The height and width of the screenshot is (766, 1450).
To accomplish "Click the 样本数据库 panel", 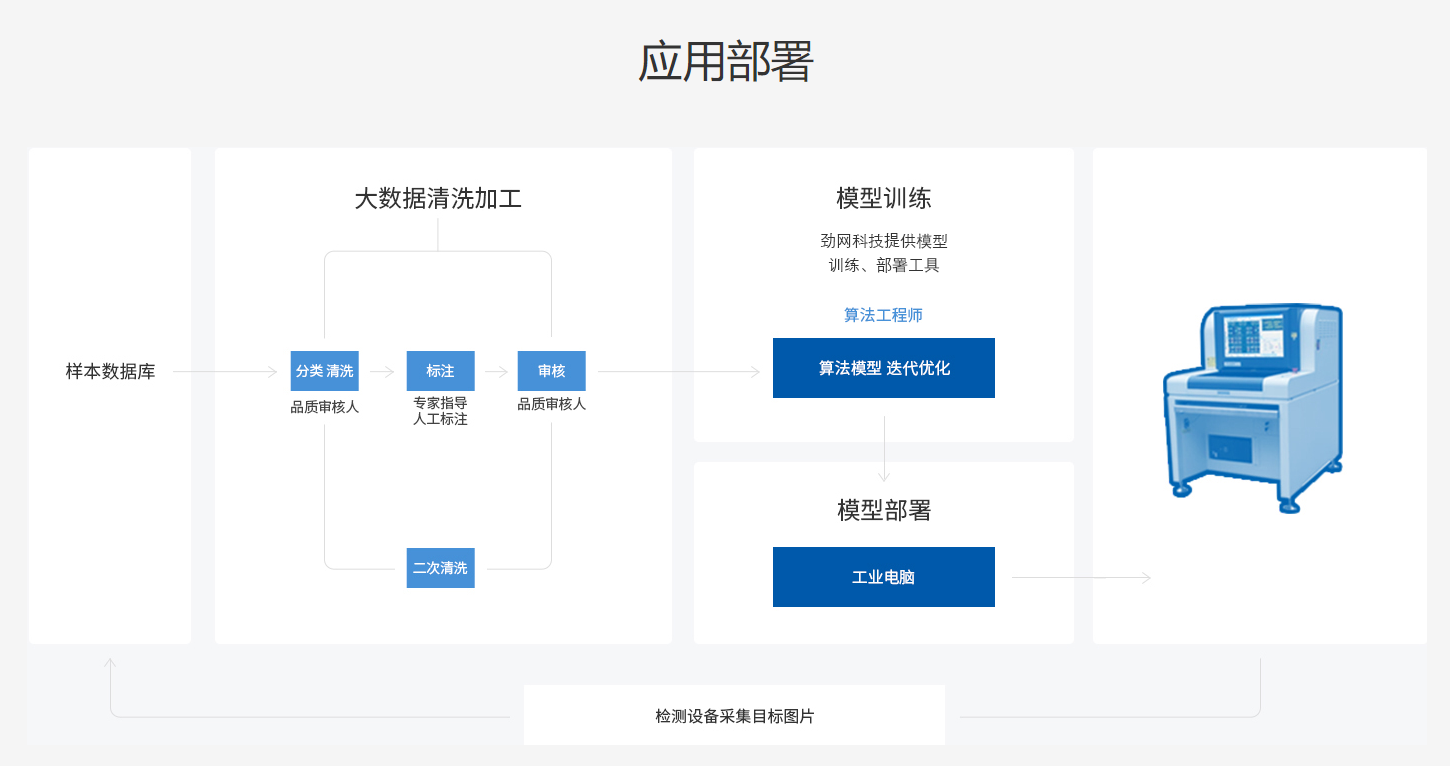I will 110,395.
